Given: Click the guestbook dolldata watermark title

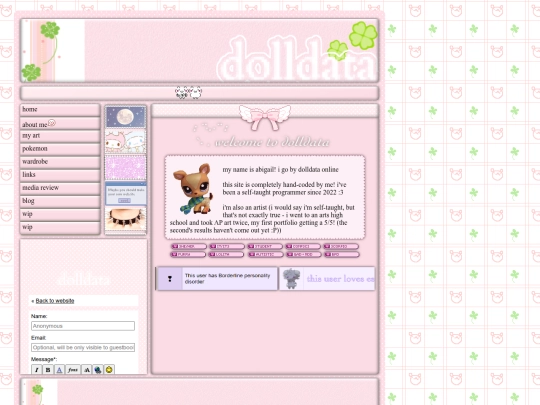Looking at the screenshot, I should coord(84,279).
